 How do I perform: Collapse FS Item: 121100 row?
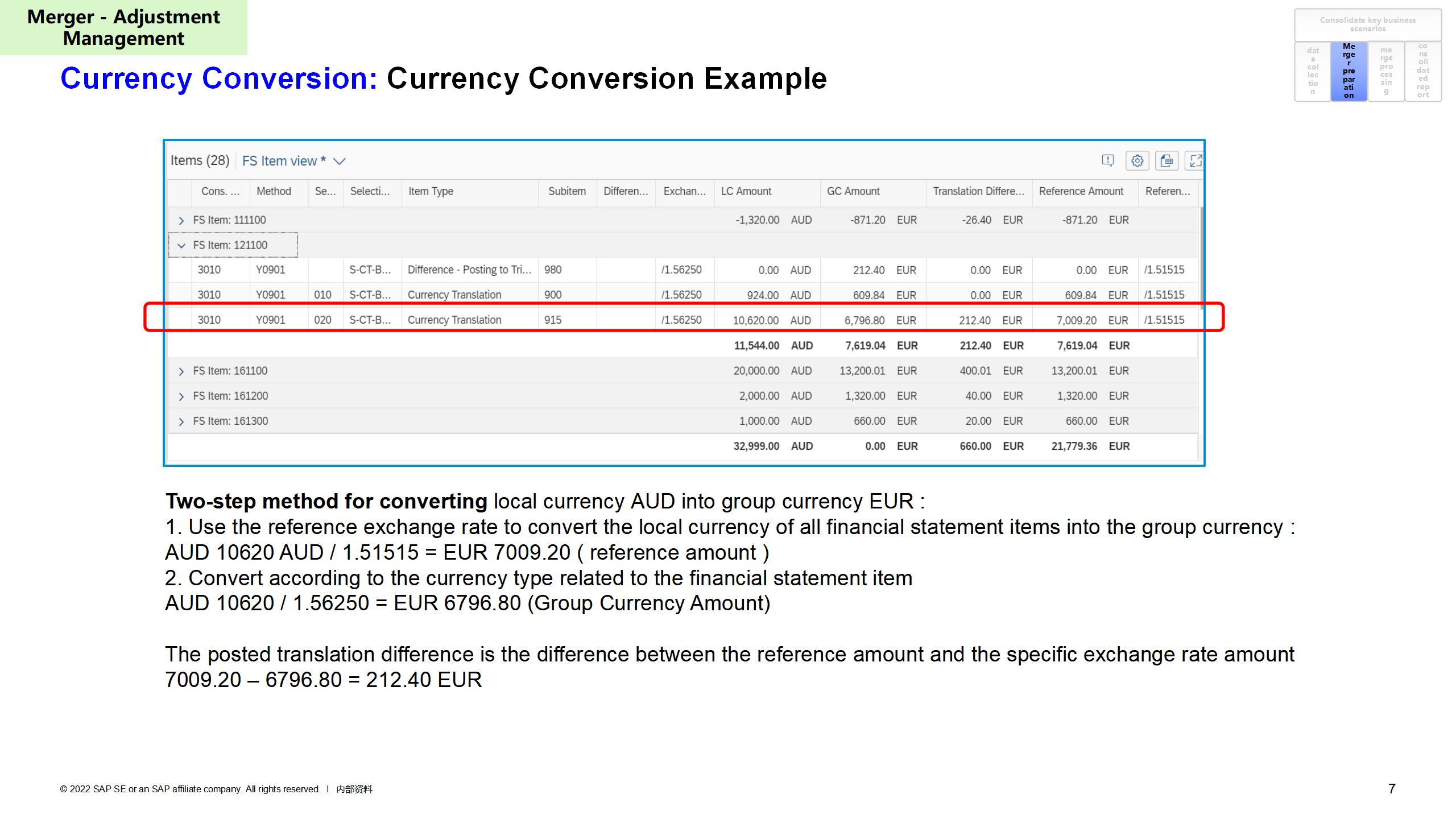(181, 246)
